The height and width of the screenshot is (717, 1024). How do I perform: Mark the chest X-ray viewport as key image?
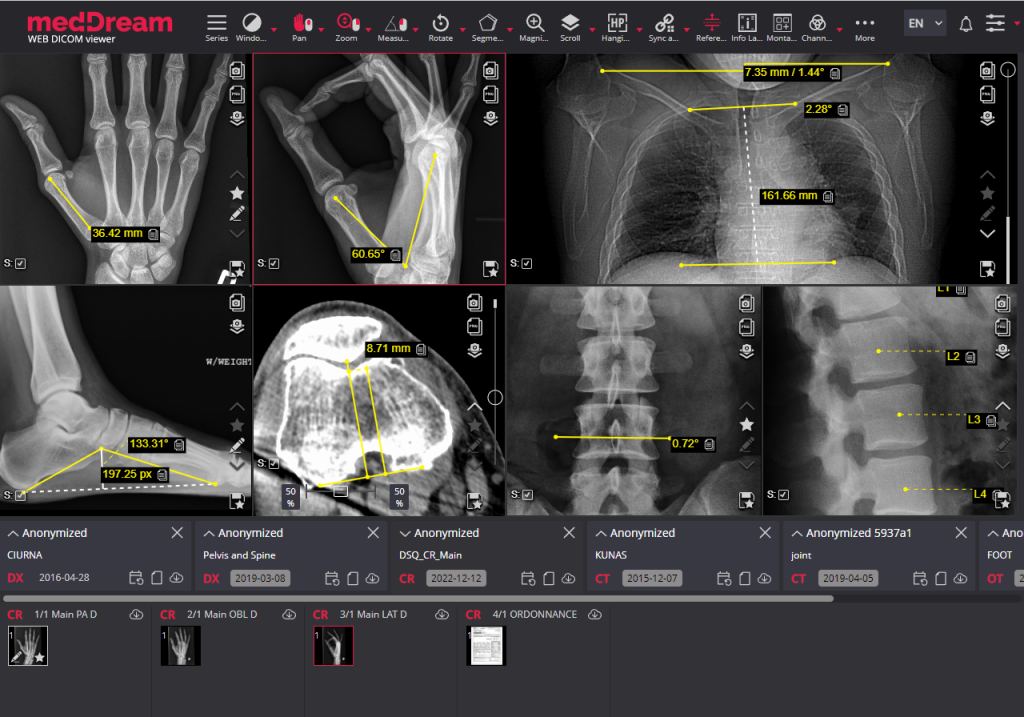(x=987, y=193)
